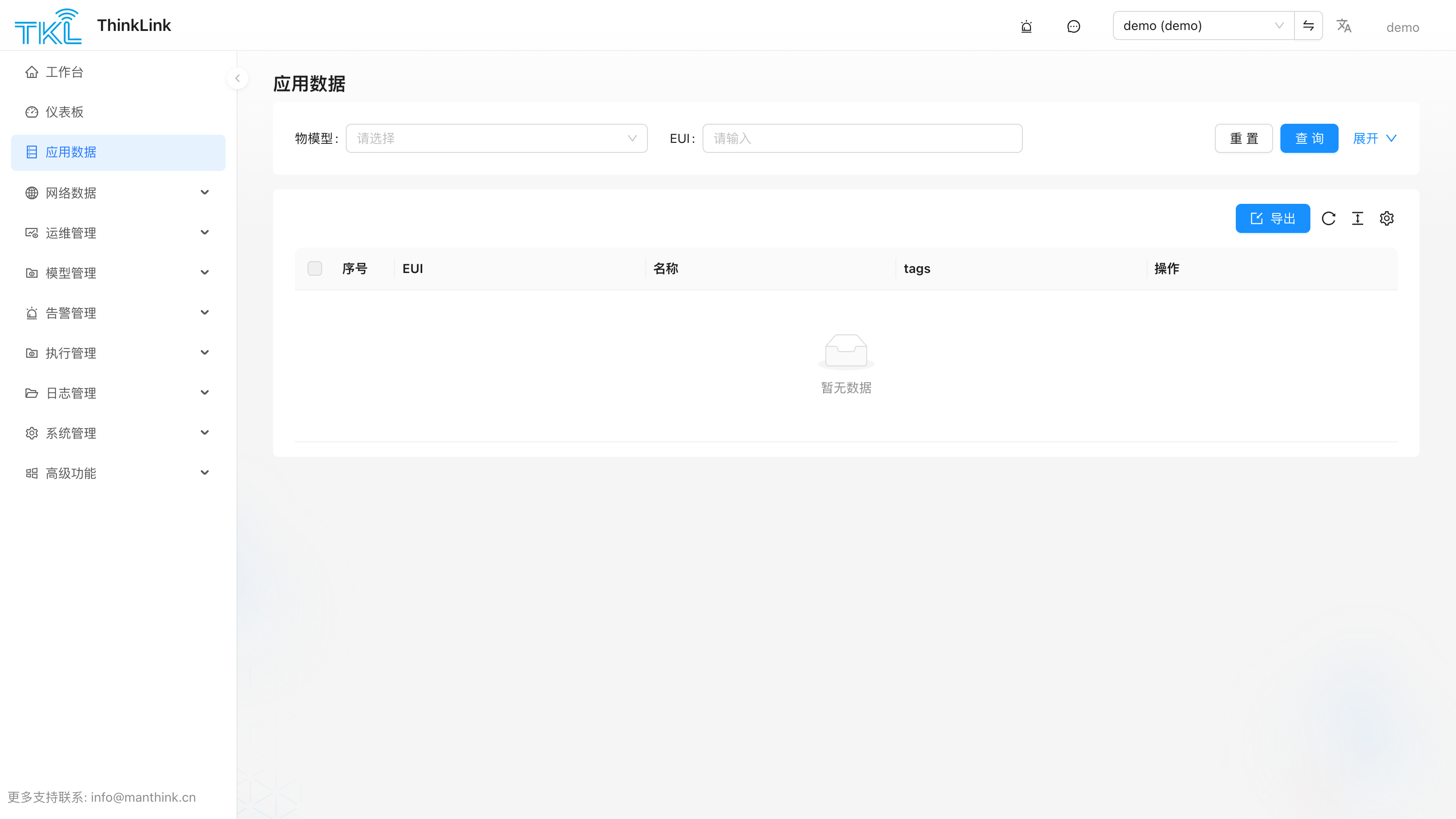
Task: Toggle the select-all checkbox in table header
Action: [x=315, y=268]
